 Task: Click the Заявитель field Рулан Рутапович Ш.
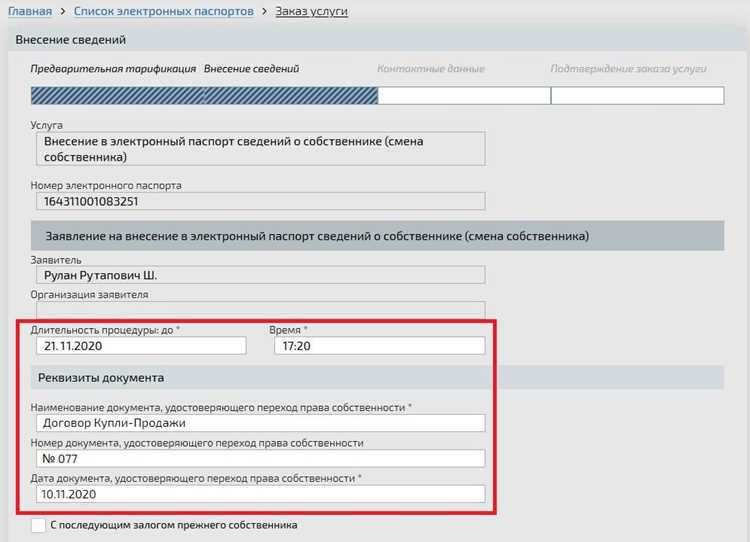point(261,275)
